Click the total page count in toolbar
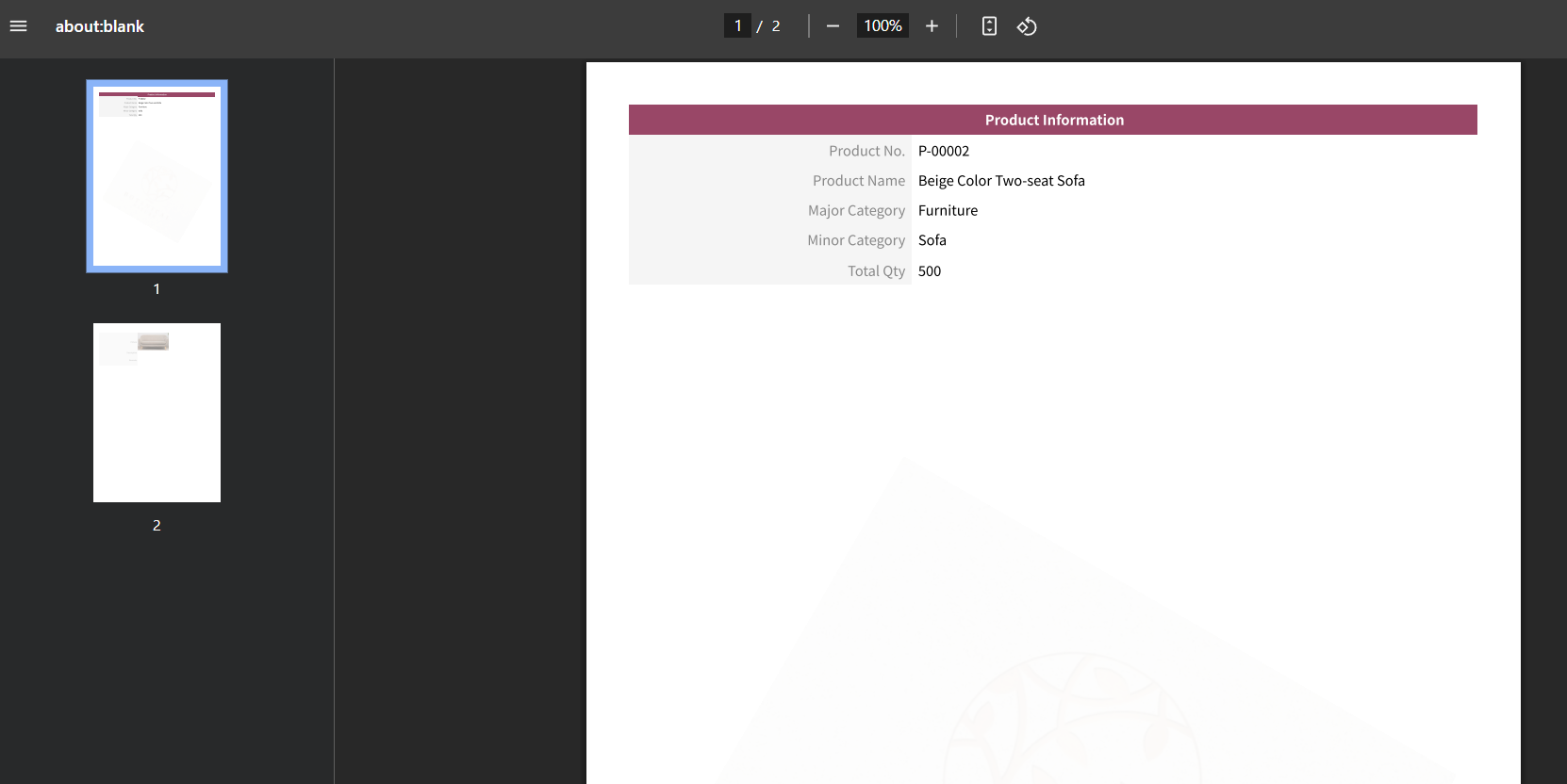The image size is (1567, 784). pyautogui.click(x=776, y=26)
